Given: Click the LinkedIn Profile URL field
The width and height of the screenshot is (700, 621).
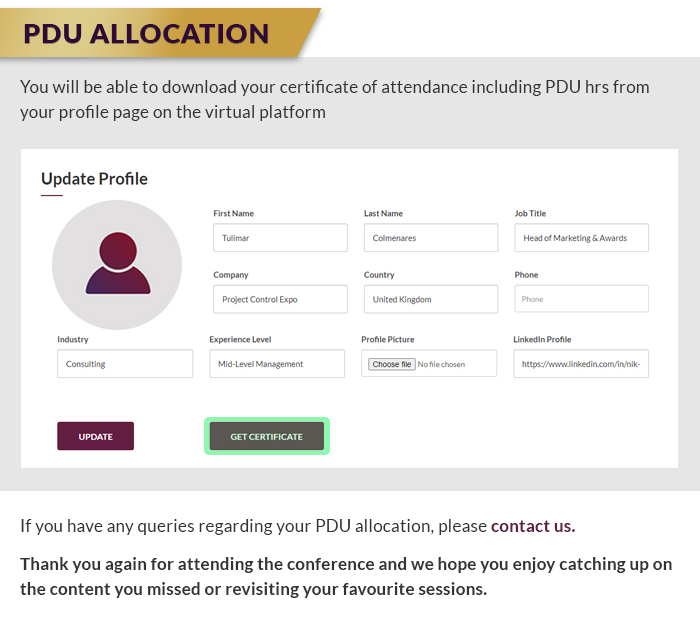Looking at the screenshot, I should click(x=581, y=364).
